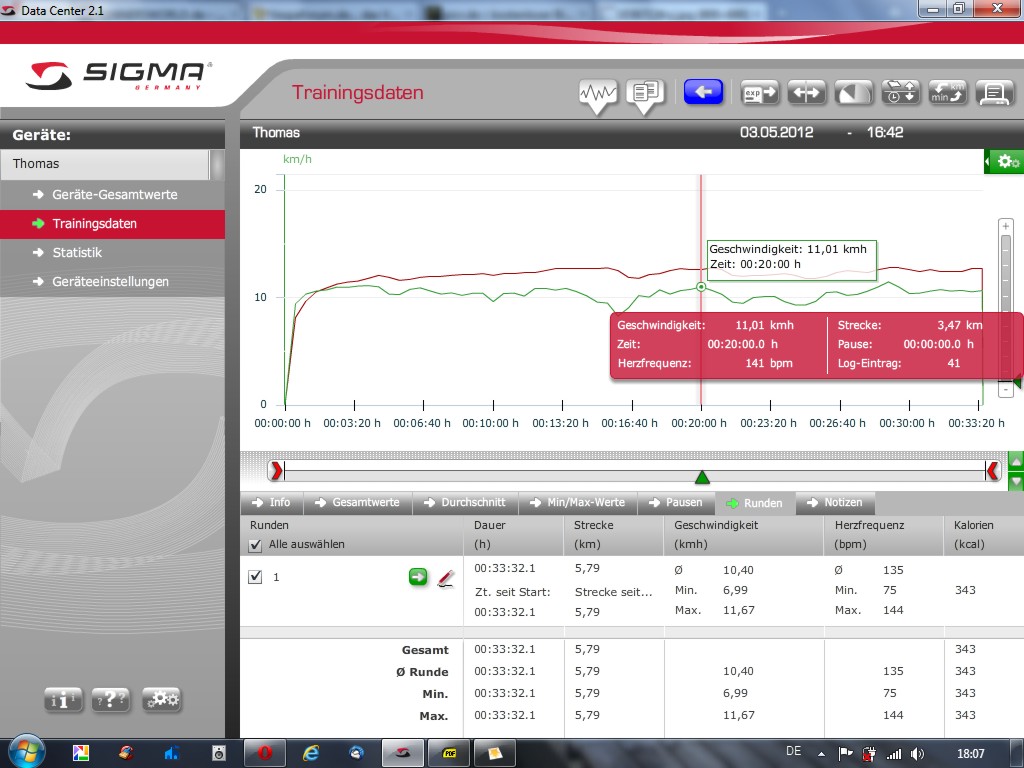The width and height of the screenshot is (1024, 768).
Task: Click the export data icon
Action: [760, 93]
